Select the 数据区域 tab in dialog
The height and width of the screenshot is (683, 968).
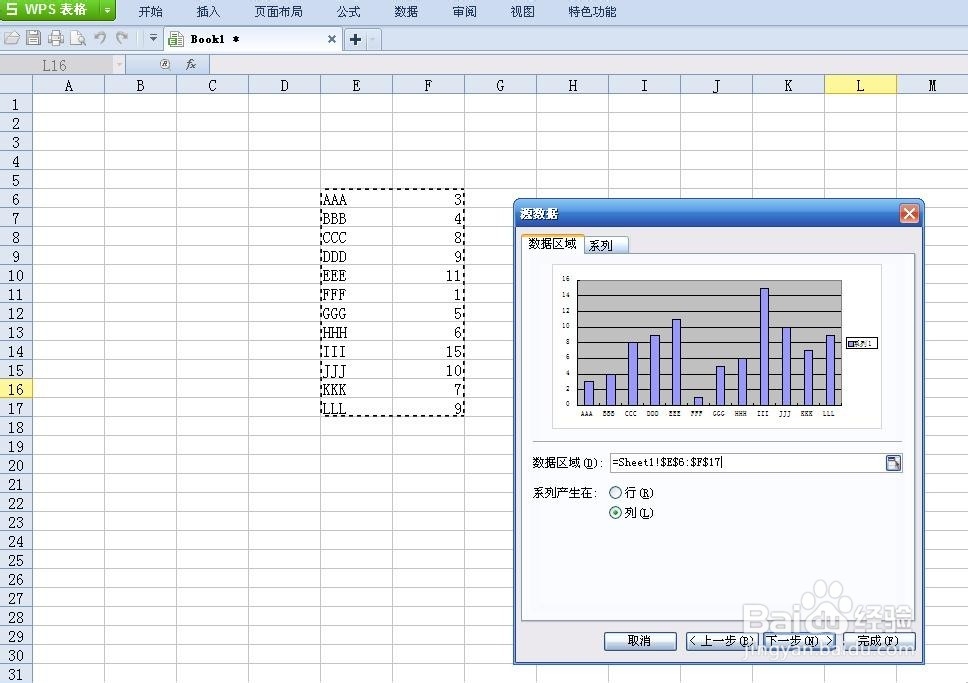click(552, 243)
